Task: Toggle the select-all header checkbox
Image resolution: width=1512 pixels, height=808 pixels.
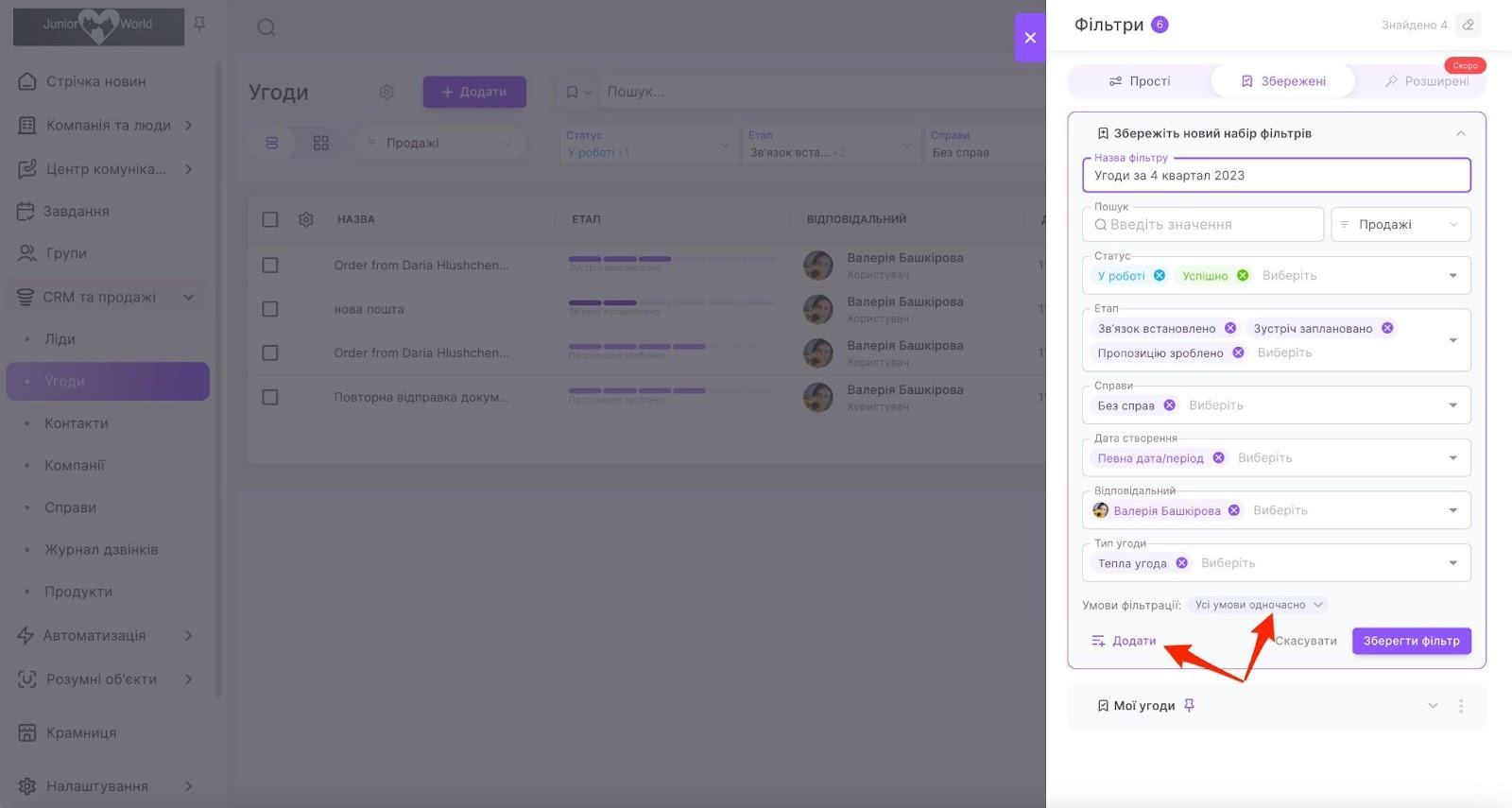Action: (x=270, y=219)
